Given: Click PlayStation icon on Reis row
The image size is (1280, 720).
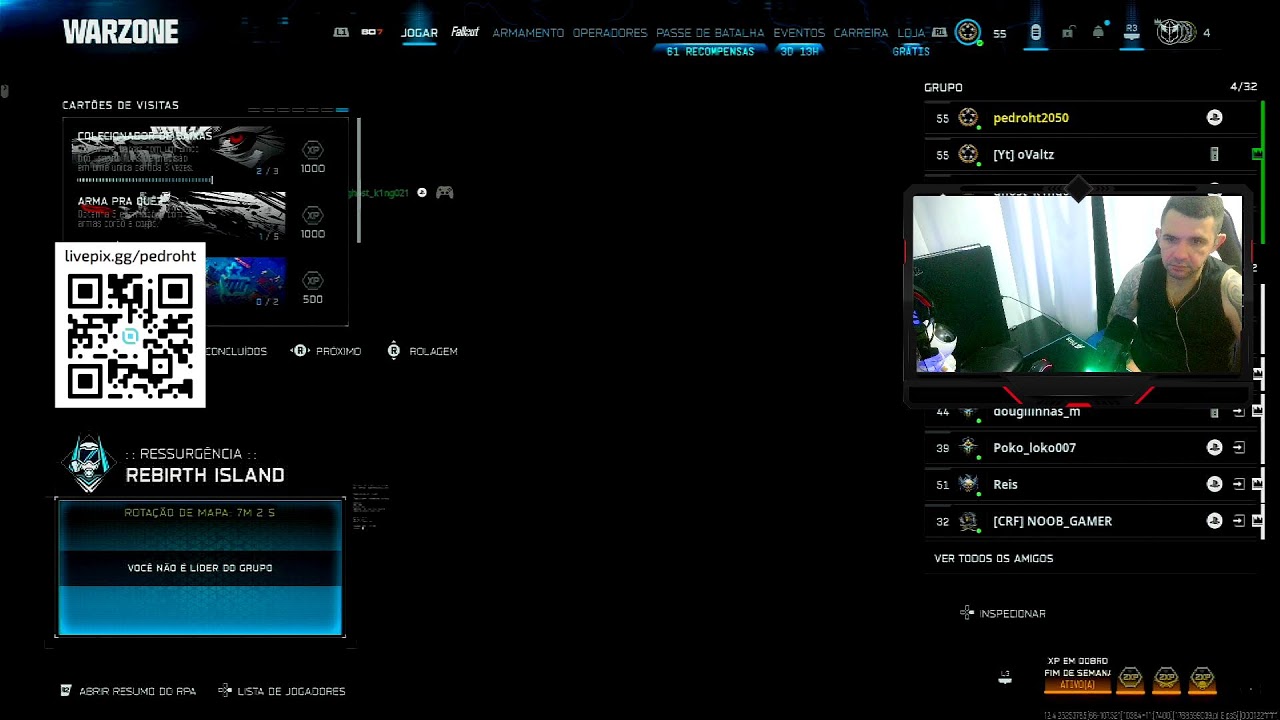Looking at the screenshot, I should [x=1214, y=484].
